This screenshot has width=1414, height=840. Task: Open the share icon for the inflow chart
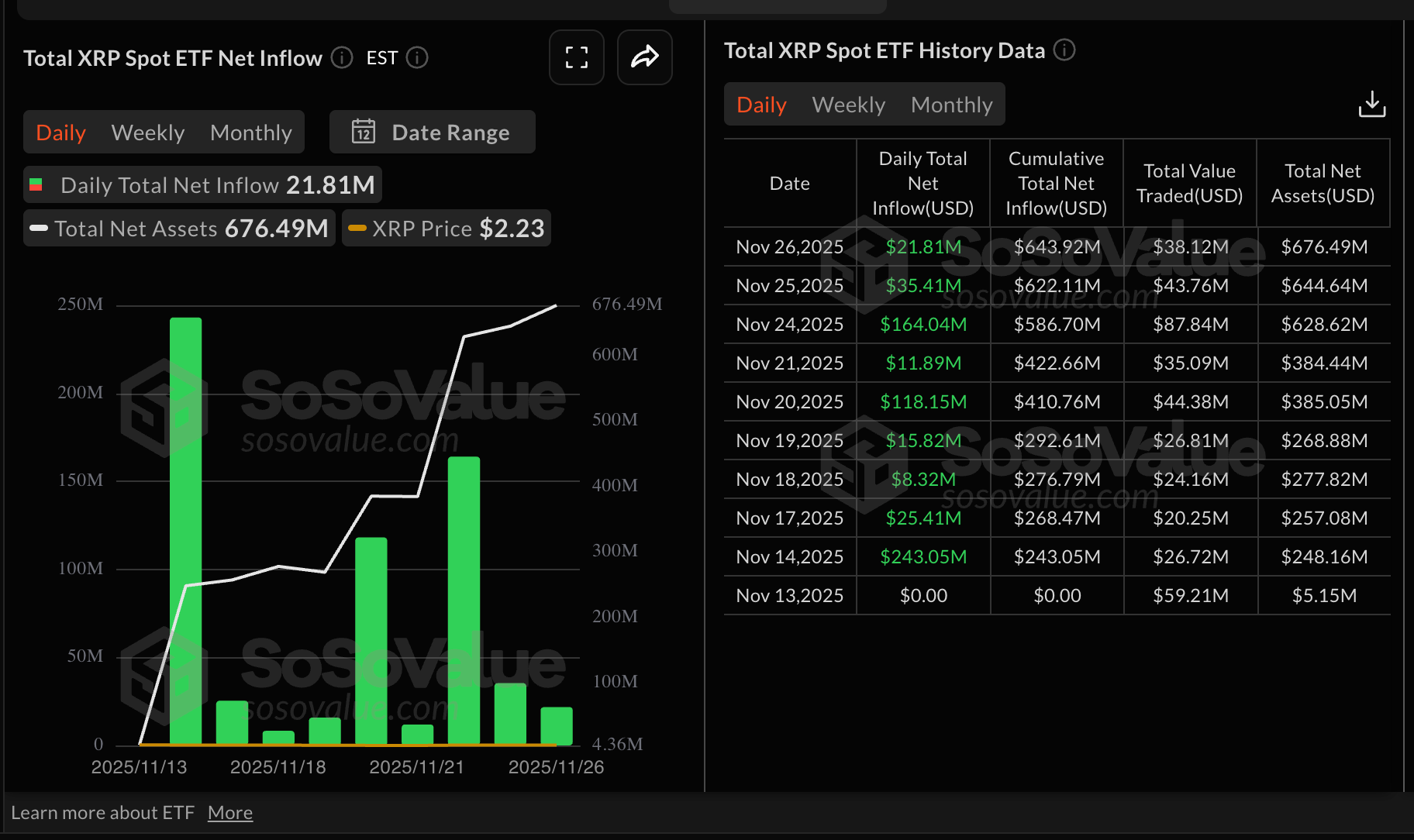click(644, 57)
